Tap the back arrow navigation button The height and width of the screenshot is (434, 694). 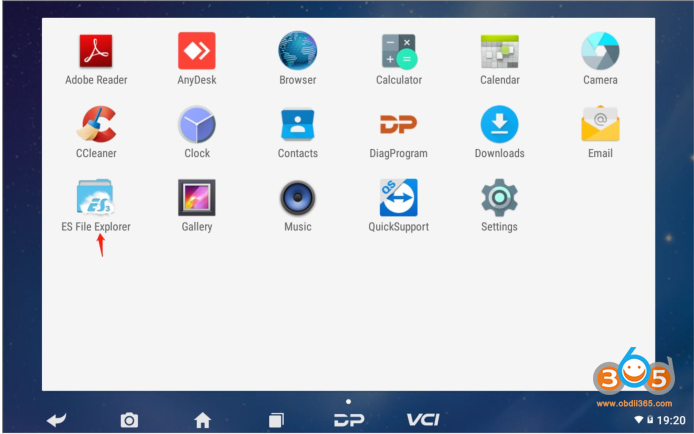pos(56,419)
